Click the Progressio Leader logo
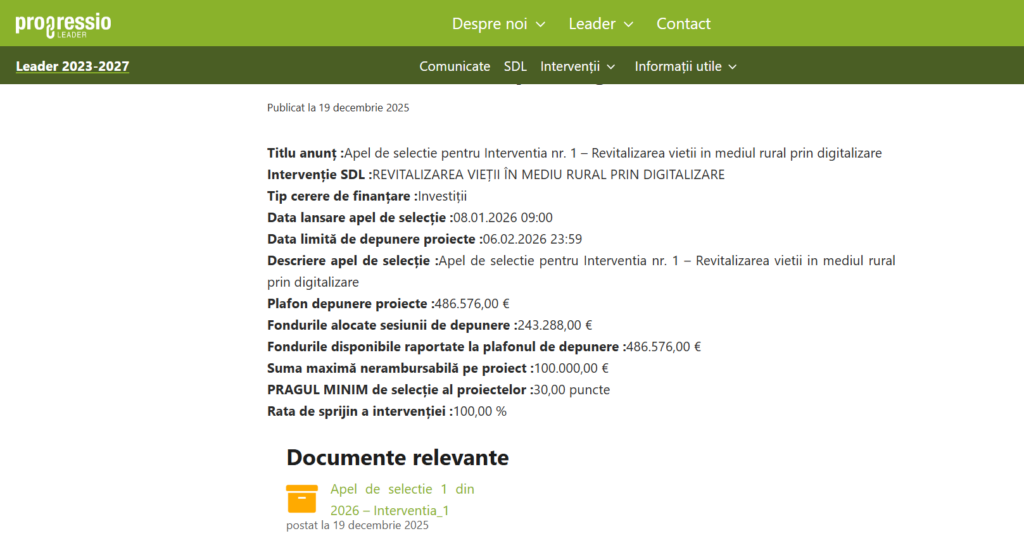Viewport: 1024px width, 555px height. (x=63, y=24)
